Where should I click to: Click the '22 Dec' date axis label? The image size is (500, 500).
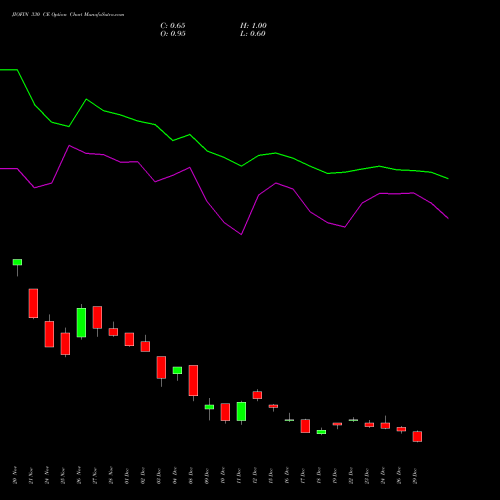pyautogui.click(x=351, y=475)
